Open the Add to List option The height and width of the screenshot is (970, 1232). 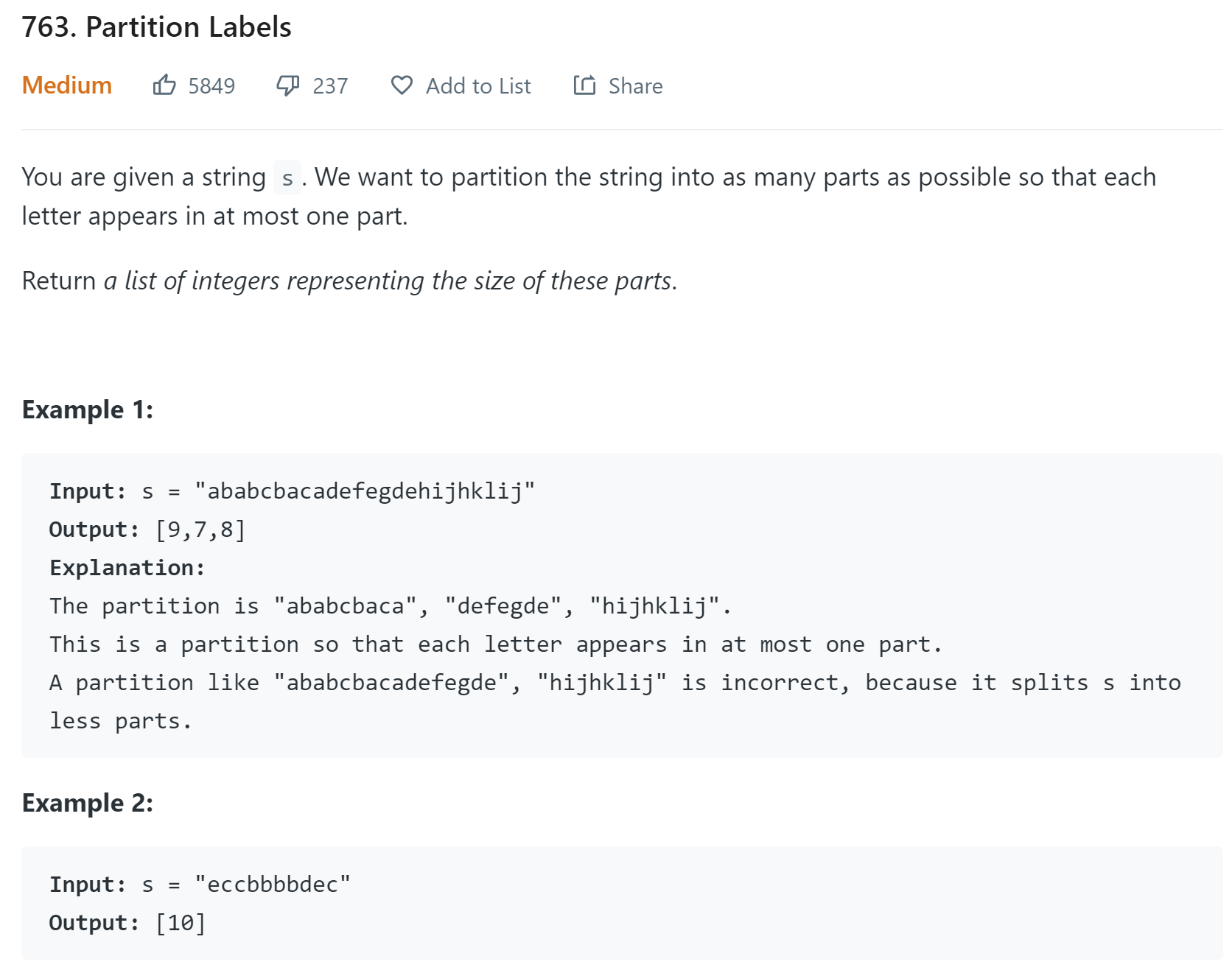pyautogui.click(x=477, y=86)
